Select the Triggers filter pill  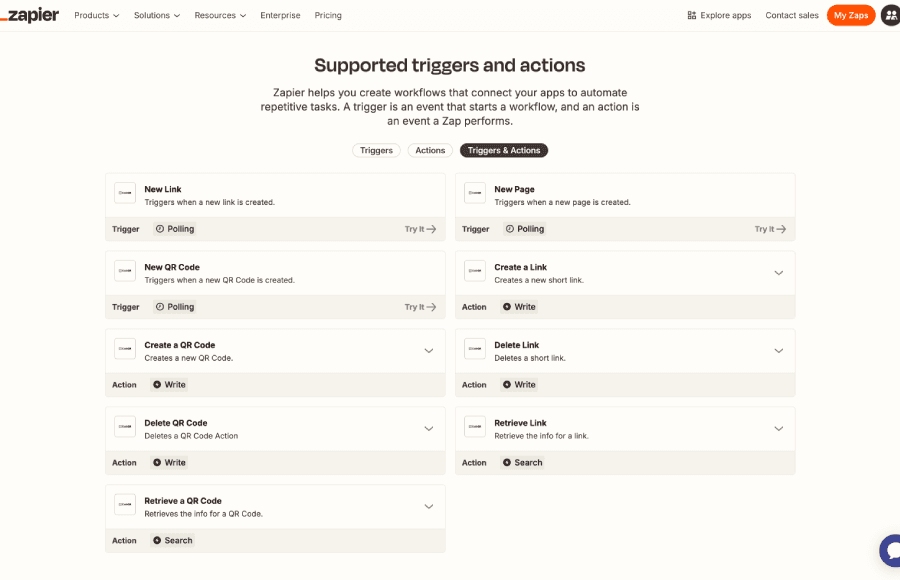[376, 150]
